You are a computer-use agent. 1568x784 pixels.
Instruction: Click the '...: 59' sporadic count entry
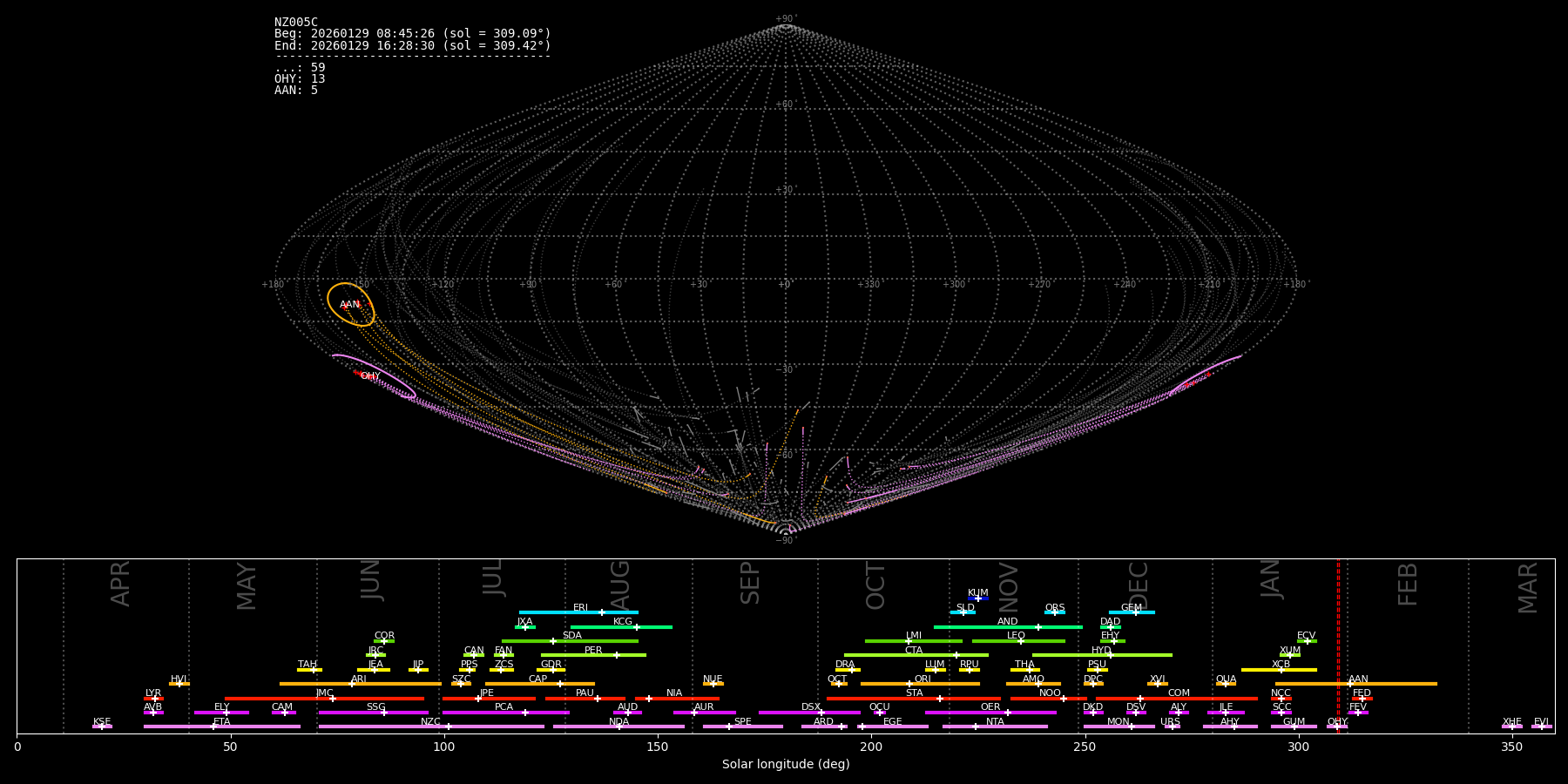300,68
